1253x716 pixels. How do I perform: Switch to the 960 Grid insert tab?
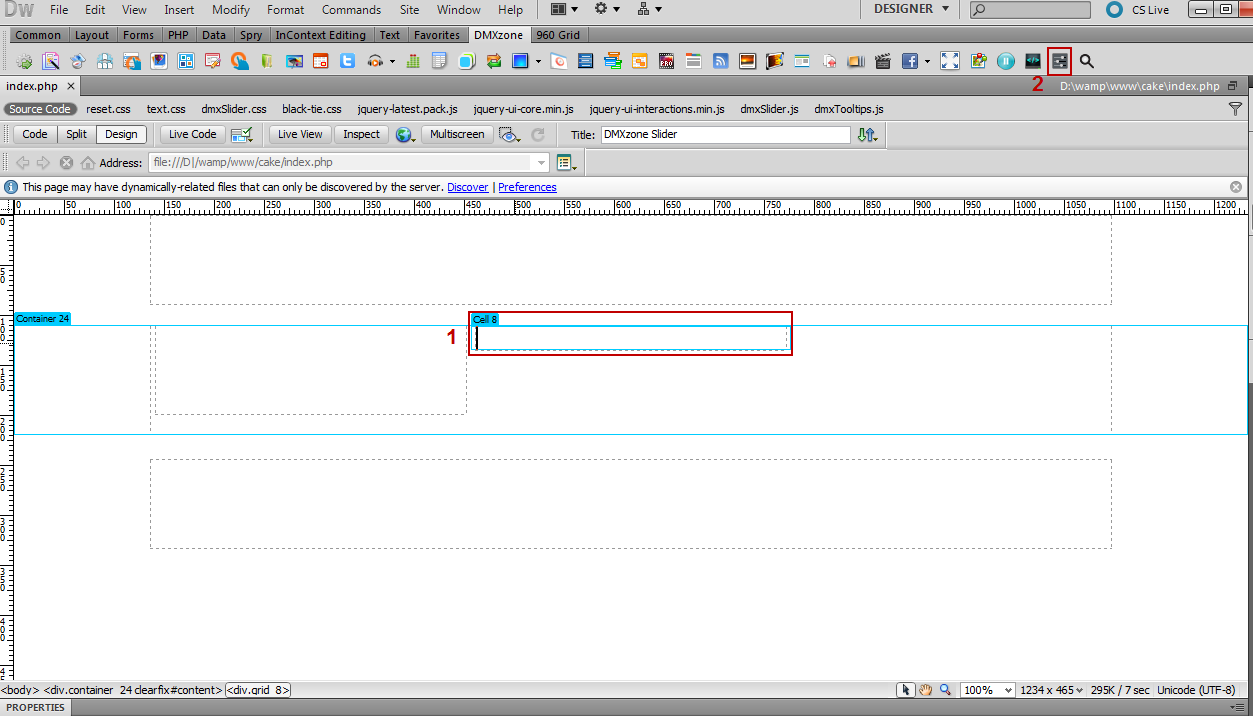tap(557, 35)
